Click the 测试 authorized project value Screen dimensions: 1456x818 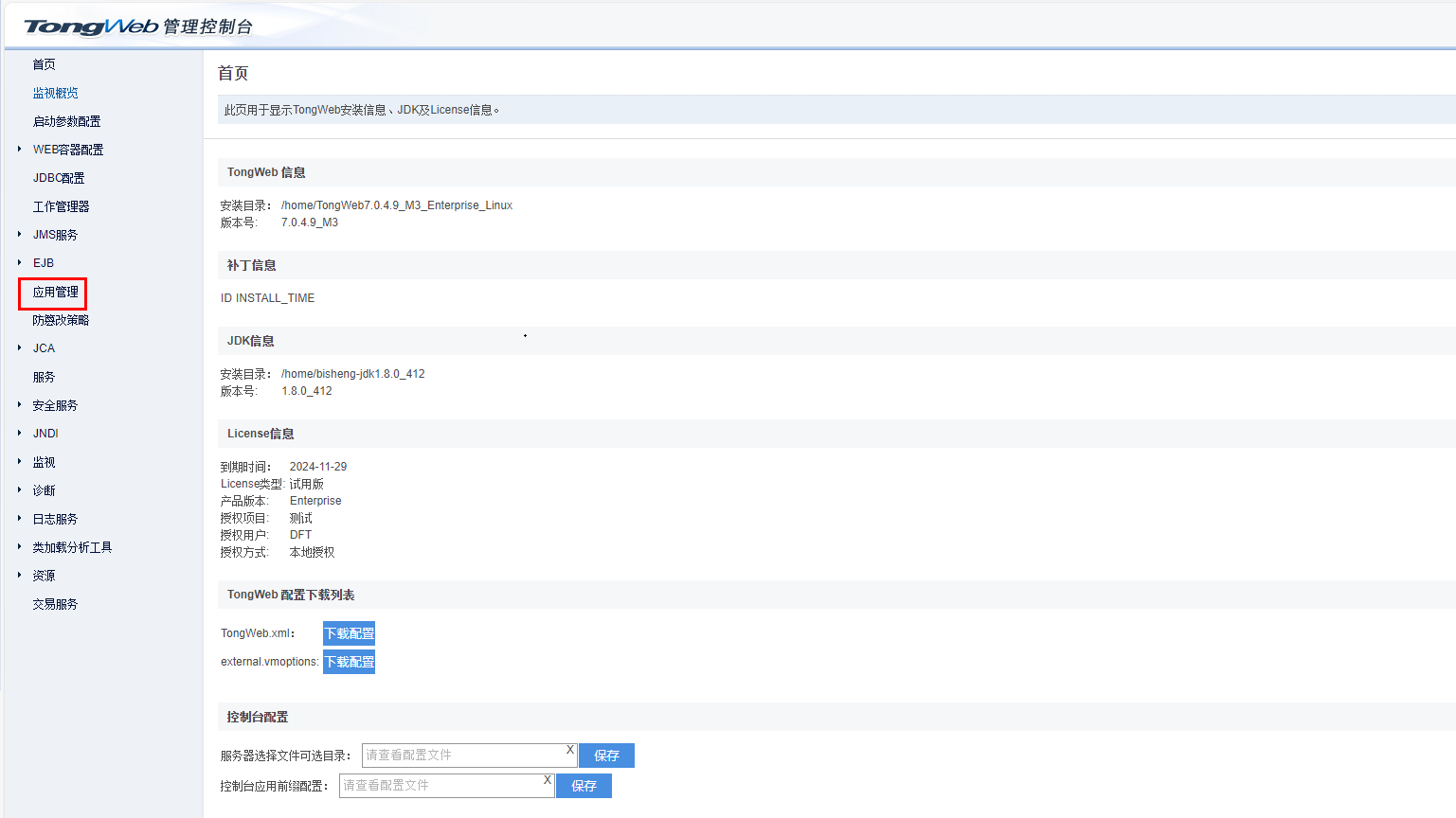point(300,518)
